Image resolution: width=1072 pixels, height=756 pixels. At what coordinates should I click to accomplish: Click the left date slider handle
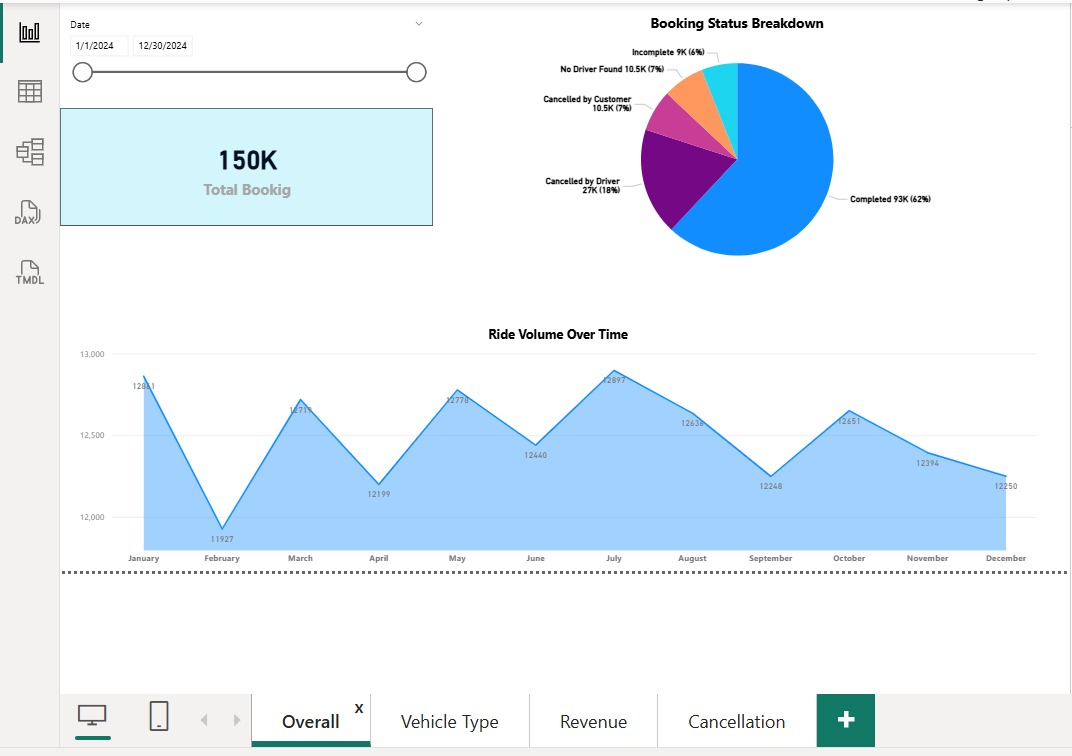[83, 72]
